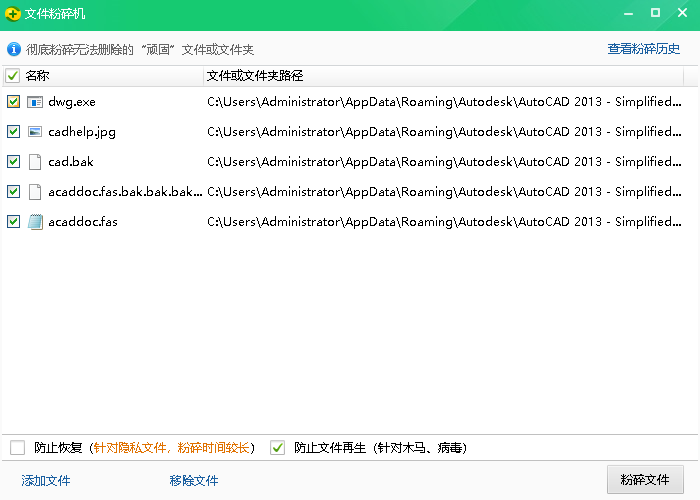Click the cadhelp.jpg image icon
This screenshot has height=500, width=700.
pyautogui.click(x=35, y=132)
